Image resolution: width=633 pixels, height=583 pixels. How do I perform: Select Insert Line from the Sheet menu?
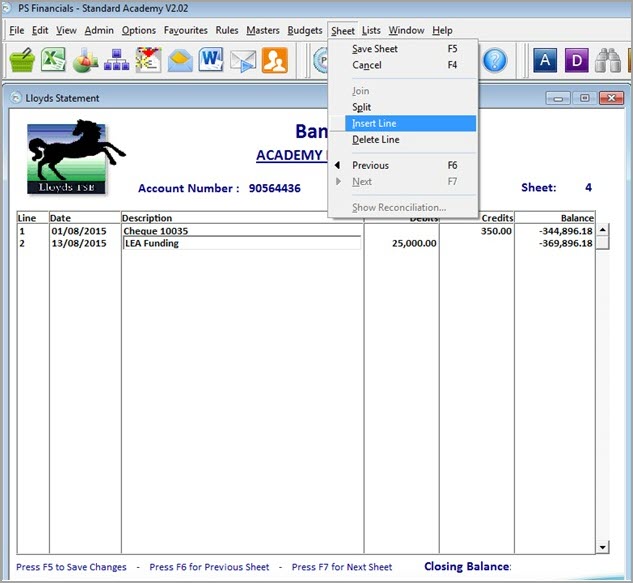374,123
